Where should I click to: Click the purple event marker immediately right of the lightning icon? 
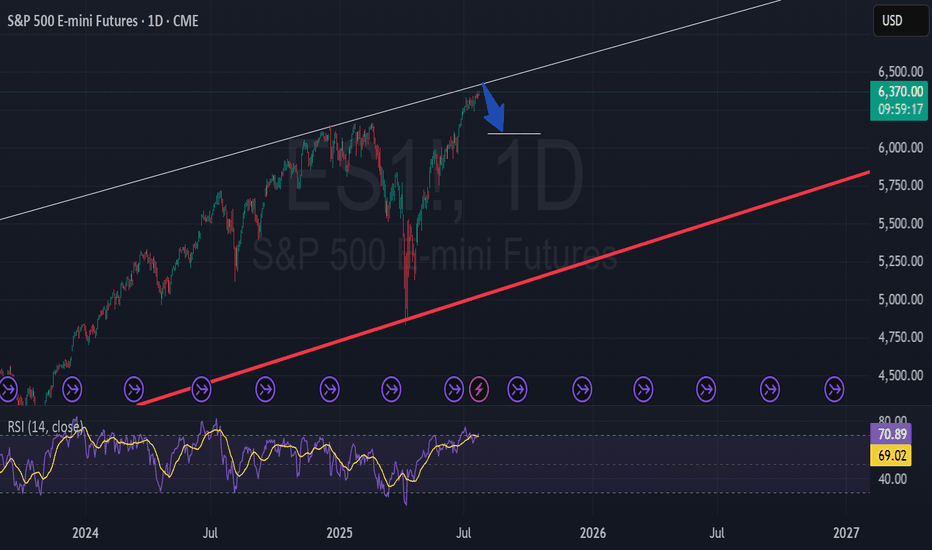tap(517, 389)
